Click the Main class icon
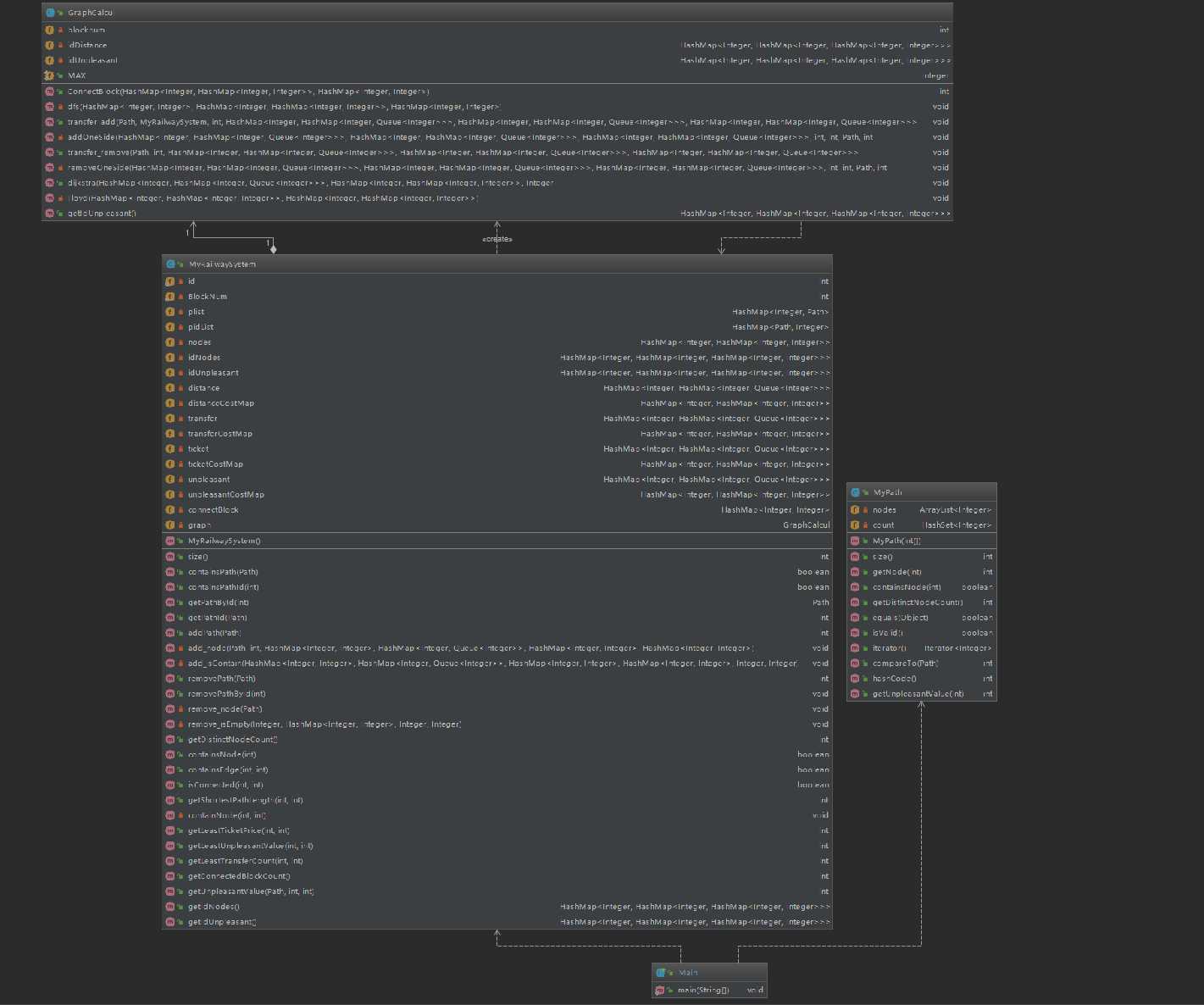This screenshot has width=1204, height=1005. click(x=661, y=973)
